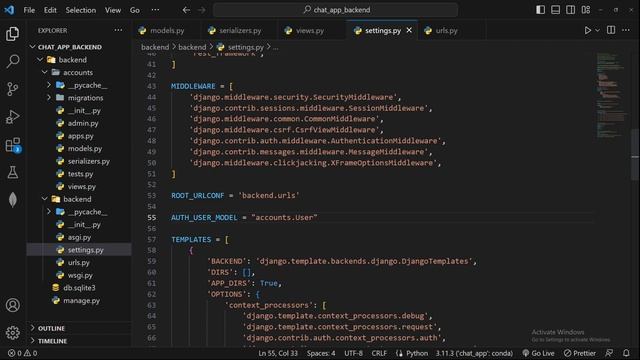Collapse the top-level backend folder
Image resolution: width=640 pixels, height=360 pixels.
(x=40, y=60)
